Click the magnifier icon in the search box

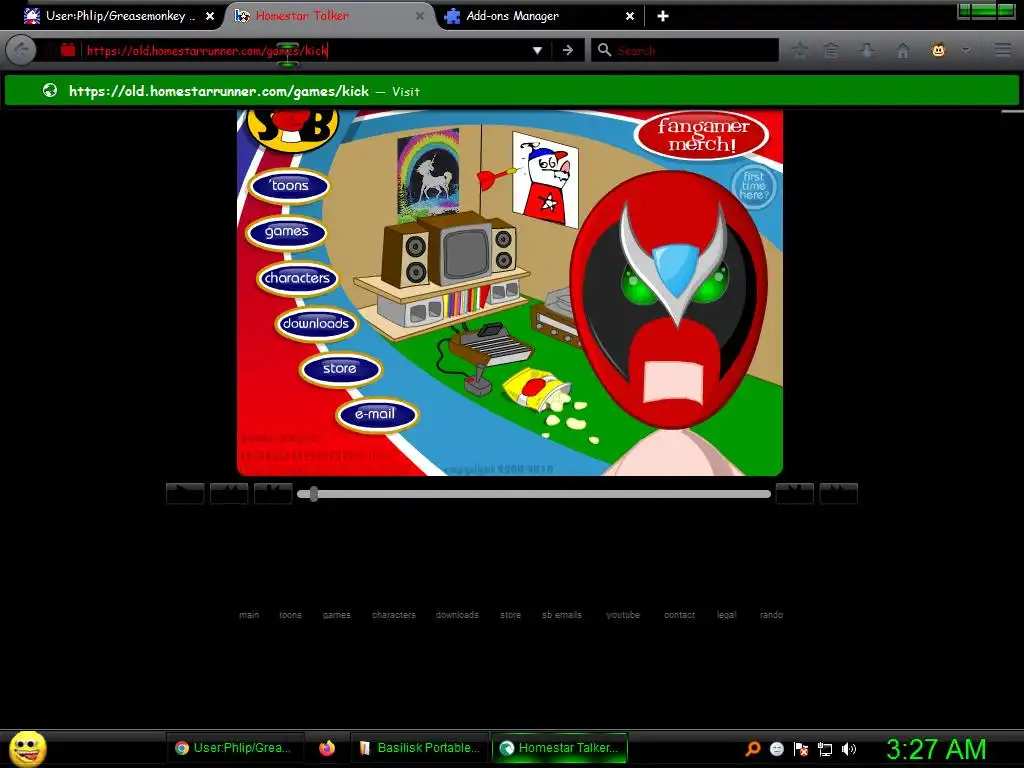(605, 50)
